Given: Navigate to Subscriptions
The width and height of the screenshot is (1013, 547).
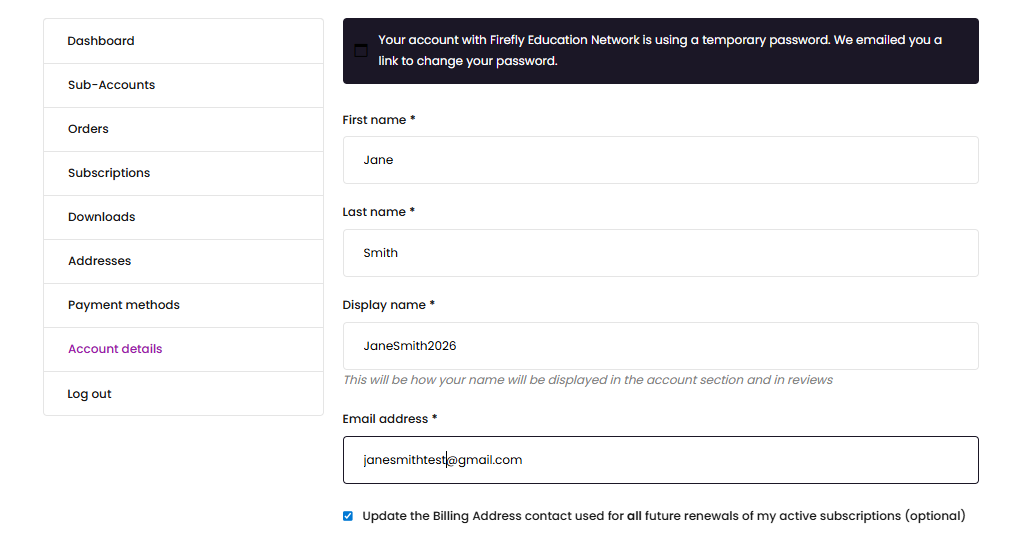Looking at the screenshot, I should point(109,173).
